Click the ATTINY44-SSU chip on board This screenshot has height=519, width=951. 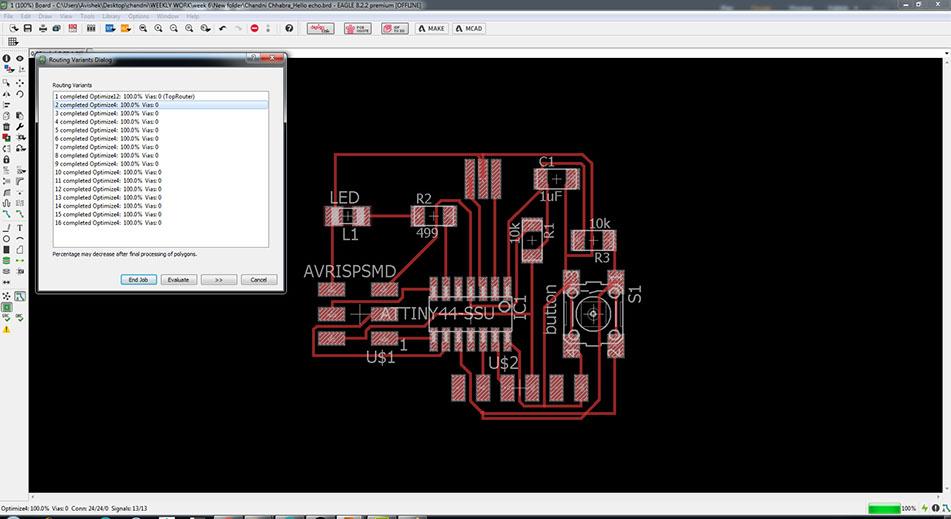[x=470, y=314]
